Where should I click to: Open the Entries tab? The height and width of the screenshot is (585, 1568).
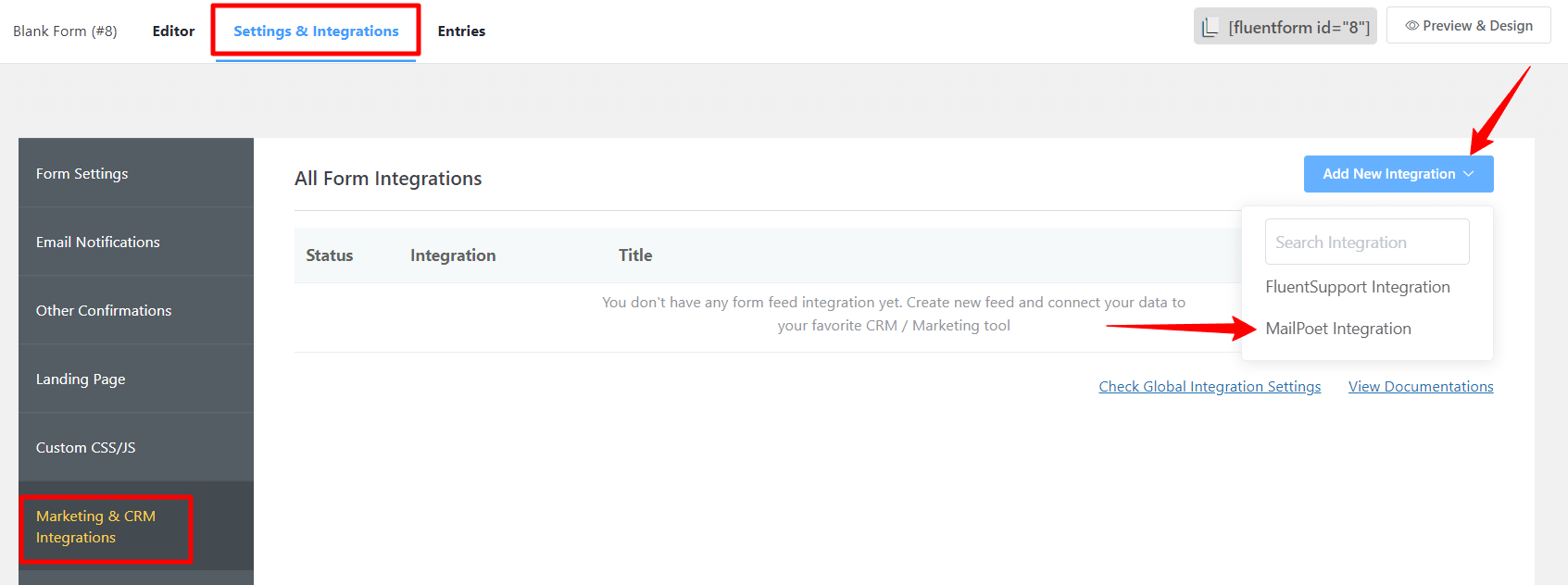461,31
